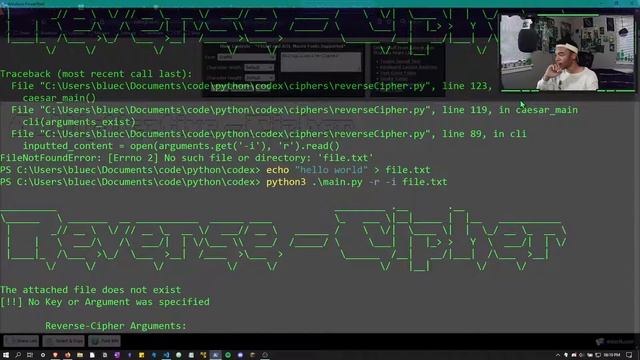Click the 'cli(arguments_exist)' line
The width and height of the screenshot is (640, 360).
pos(79,122)
